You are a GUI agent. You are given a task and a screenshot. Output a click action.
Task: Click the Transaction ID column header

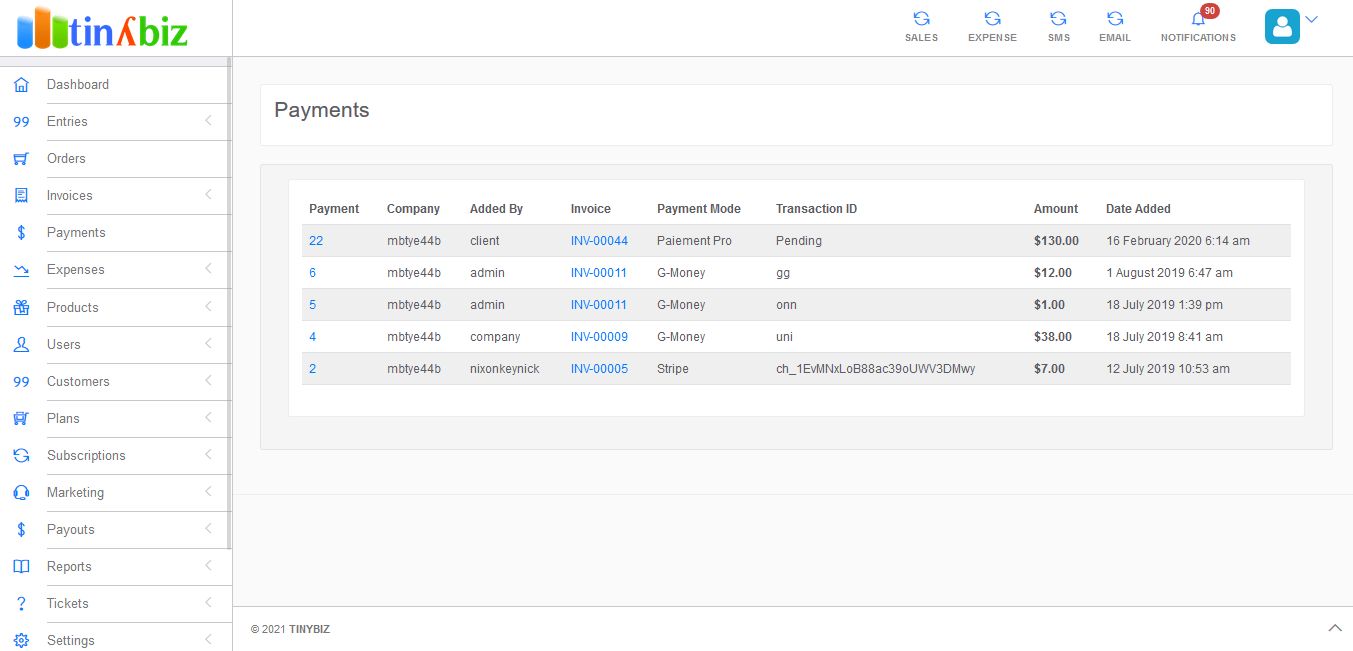816,209
